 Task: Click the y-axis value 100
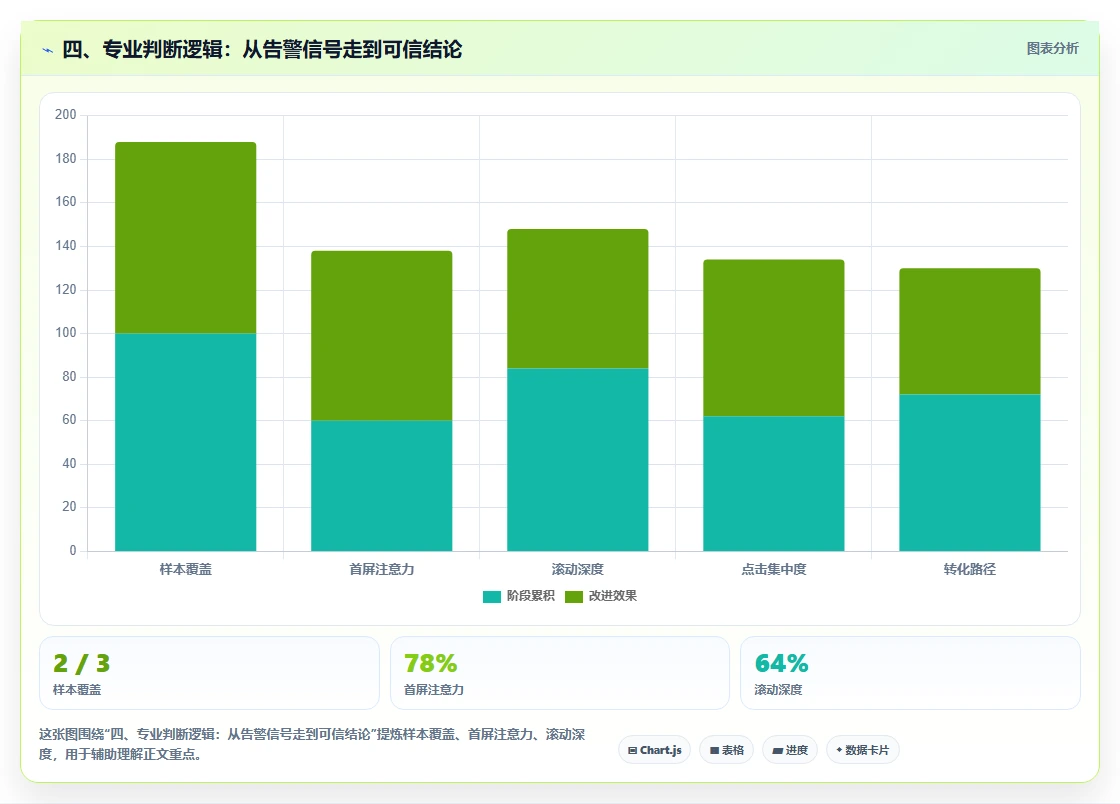tap(66, 333)
